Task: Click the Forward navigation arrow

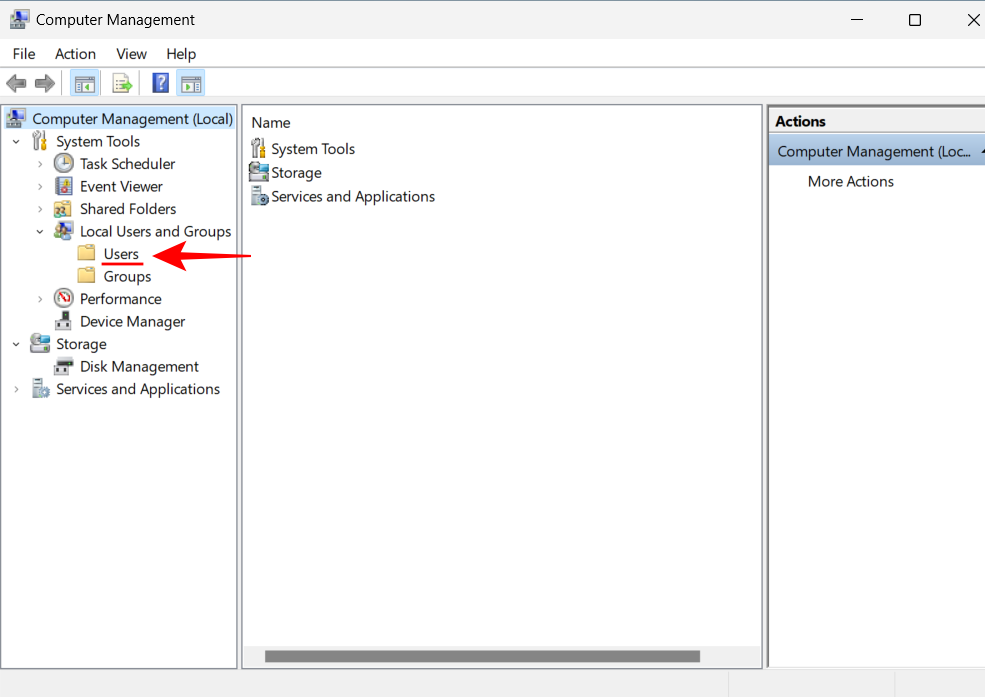Action: click(45, 83)
